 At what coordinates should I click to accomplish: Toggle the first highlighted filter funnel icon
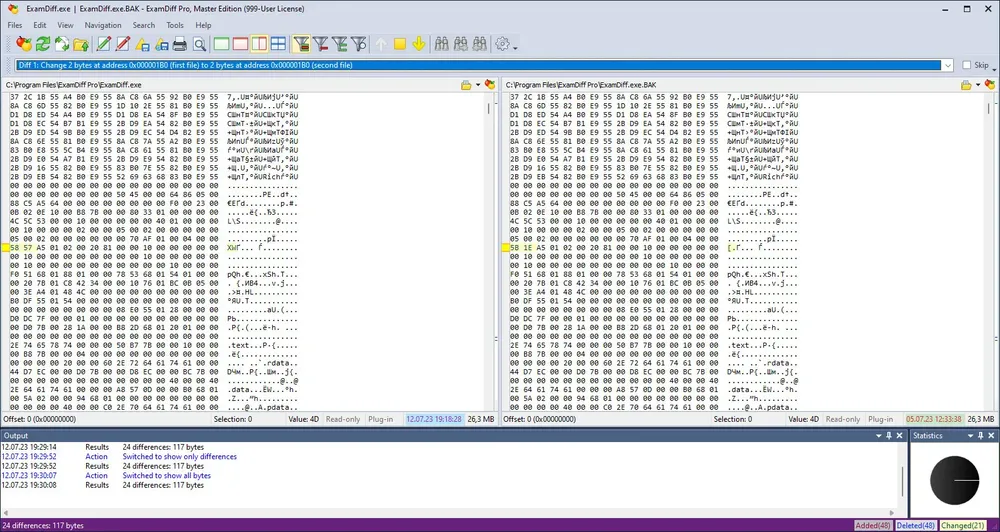[301, 43]
